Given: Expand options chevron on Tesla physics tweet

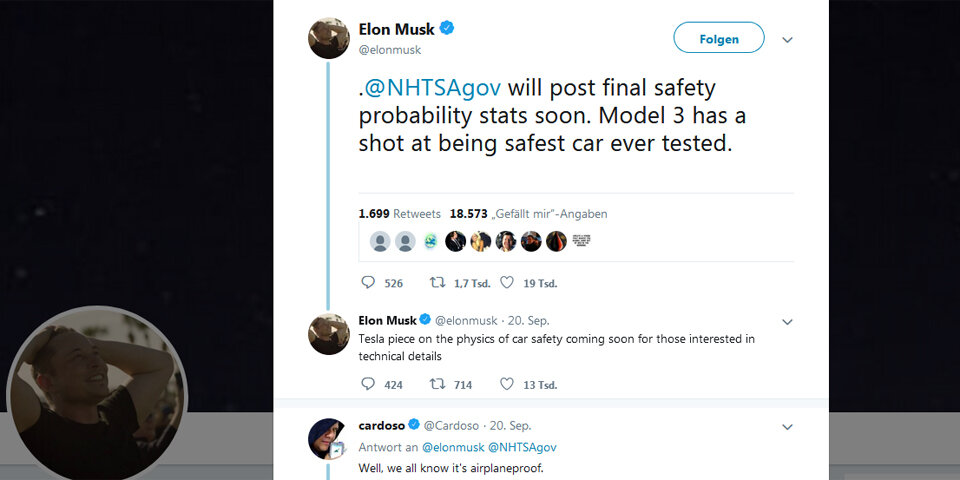Looking at the screenshot, I should pos(787,322).
